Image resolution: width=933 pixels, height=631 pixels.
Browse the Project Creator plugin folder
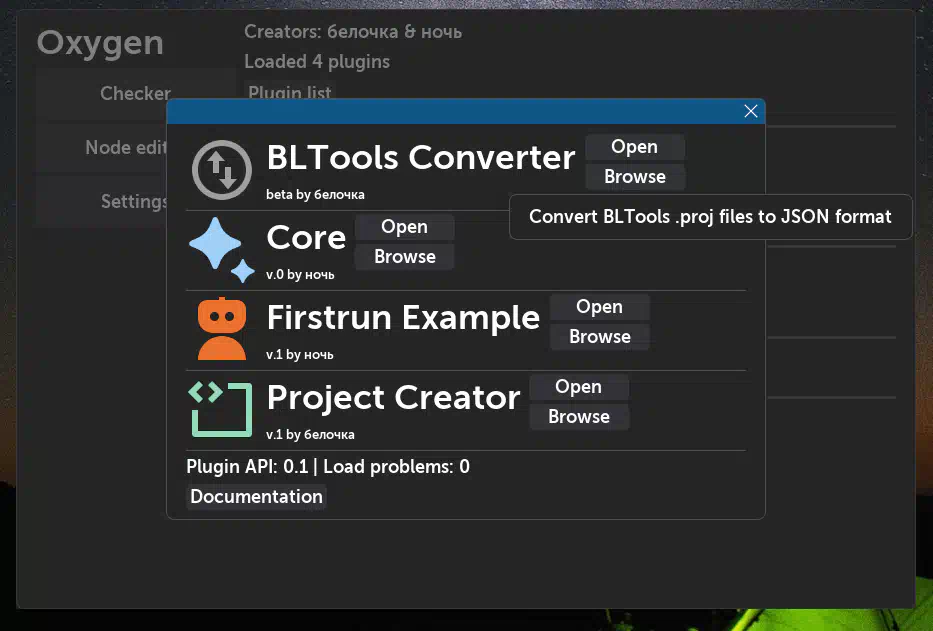579,417
